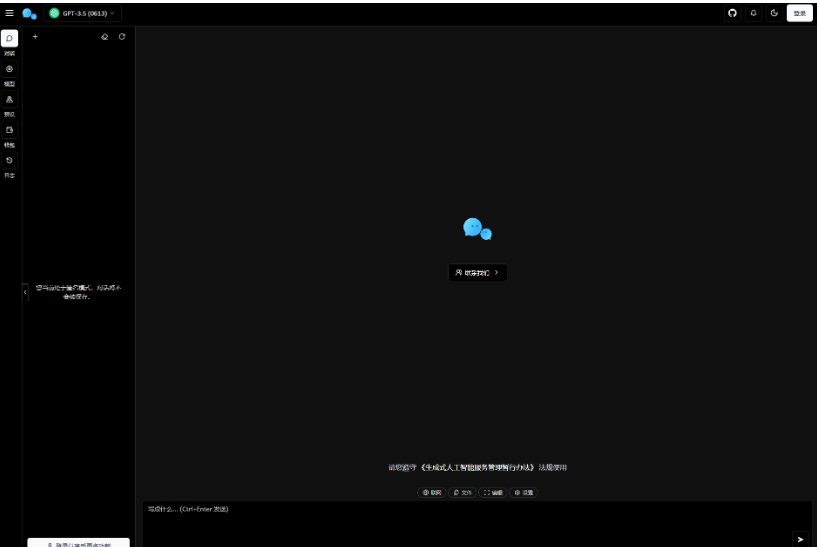Expand the center button below the chat logo

click(477, 272)
